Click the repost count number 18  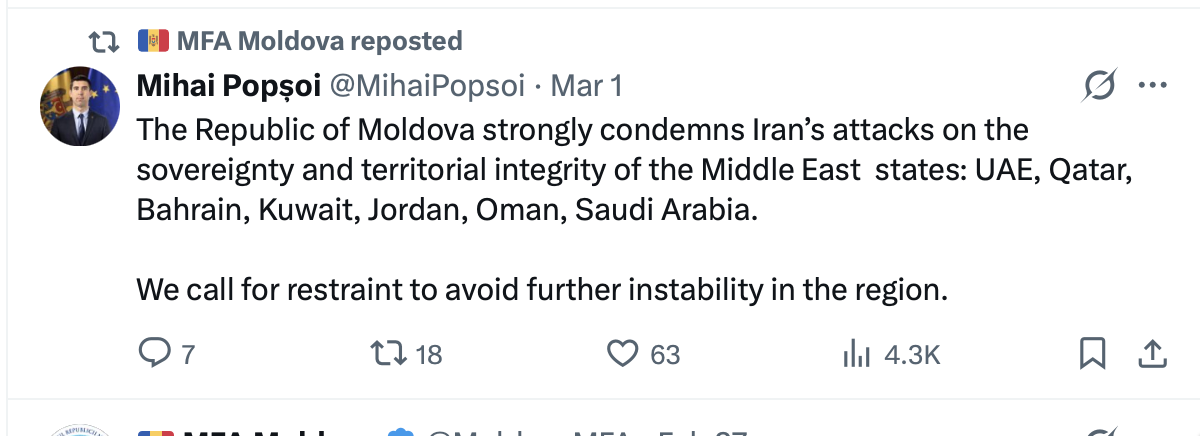tap(428, 354)
